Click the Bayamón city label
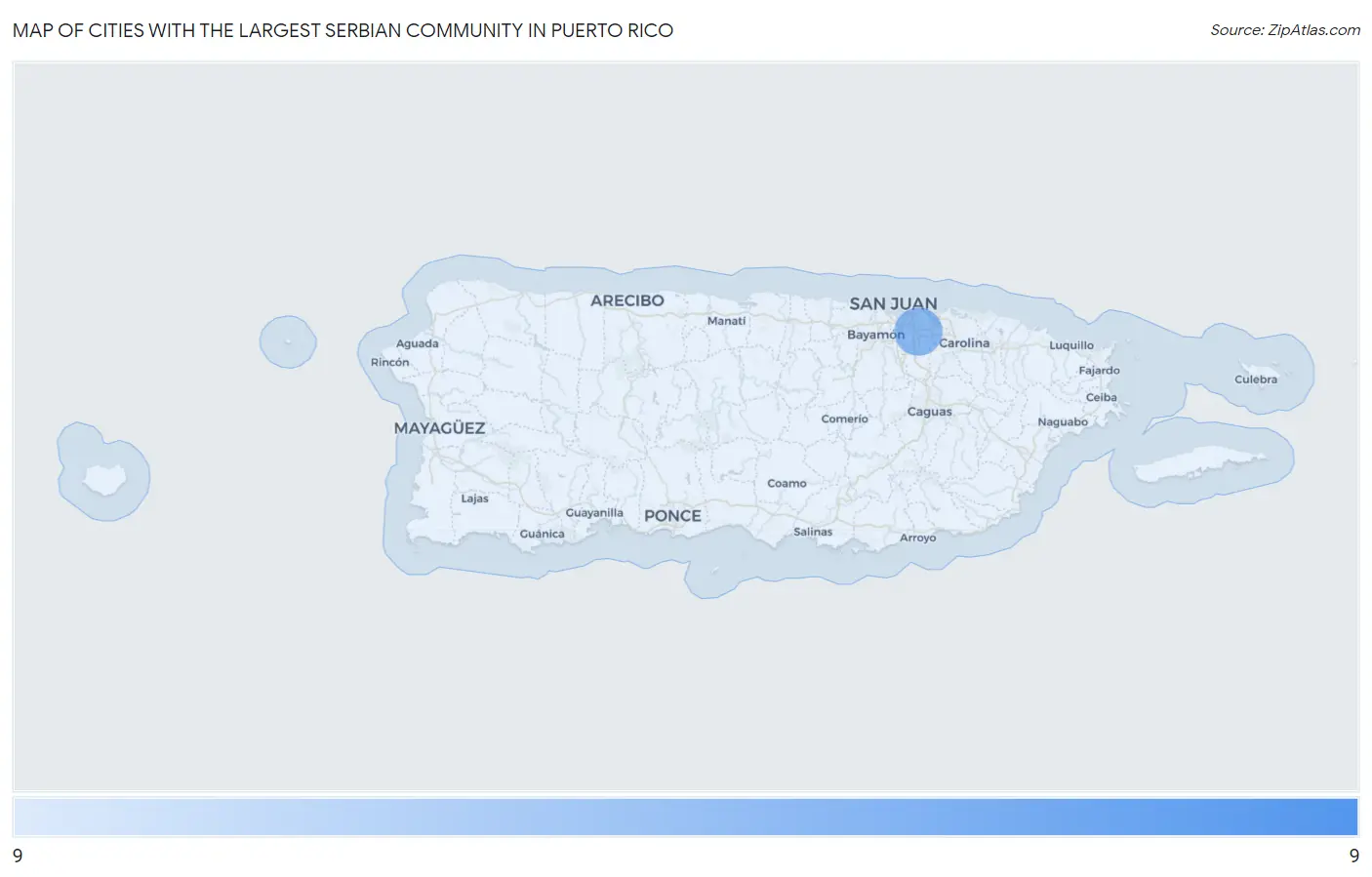Viewport: 1372px width, 877px height. tap(875, 335)
